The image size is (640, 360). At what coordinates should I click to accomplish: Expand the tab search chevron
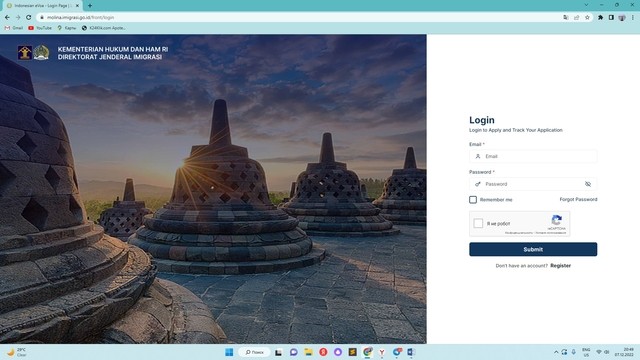click(x=587, y=5)
